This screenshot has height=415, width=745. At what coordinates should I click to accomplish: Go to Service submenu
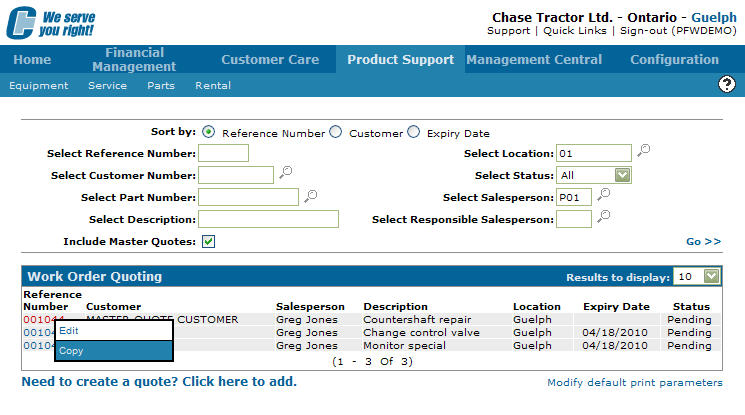coord(107,86)
